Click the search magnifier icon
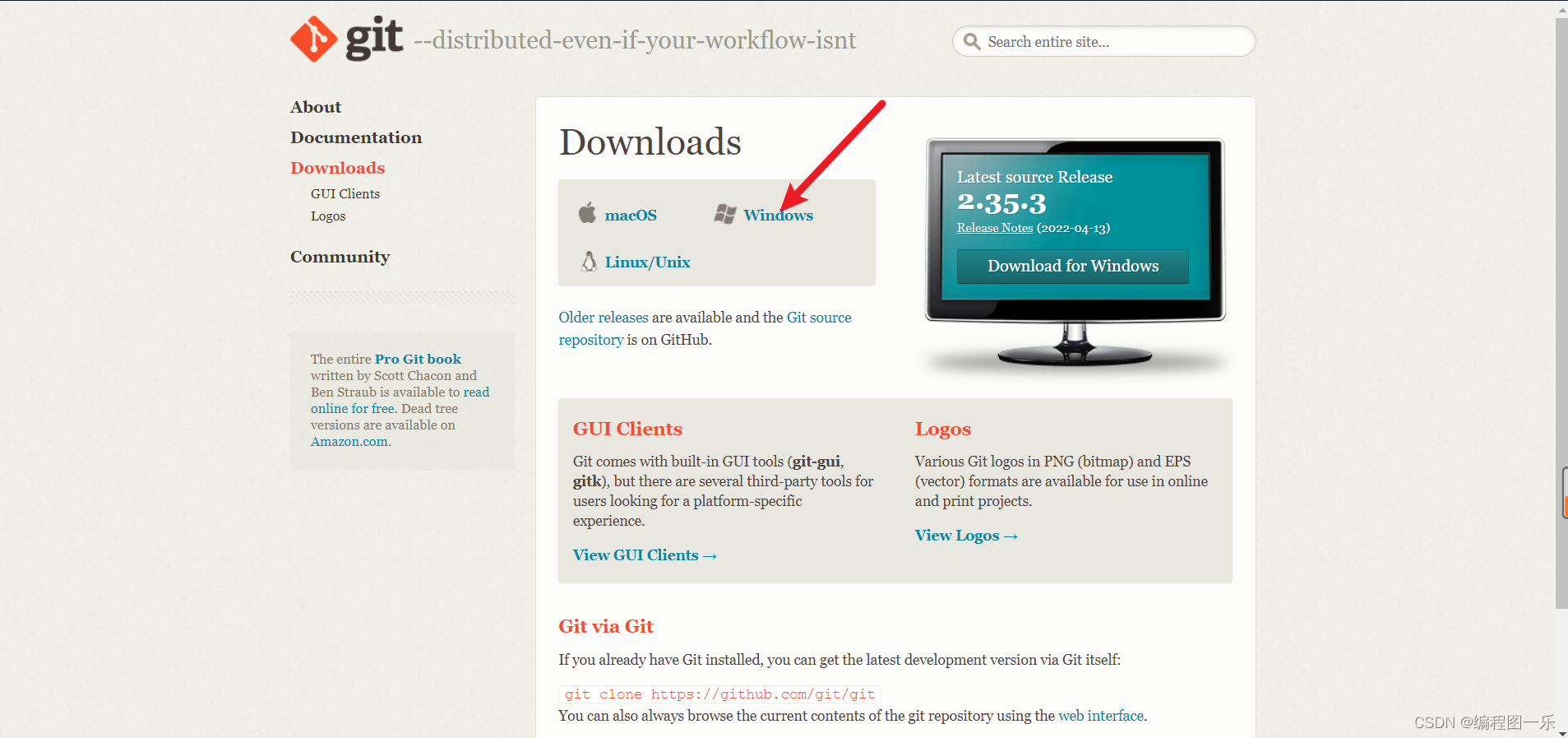This screenshot has height=738, width=1568. tap(972, 42)
